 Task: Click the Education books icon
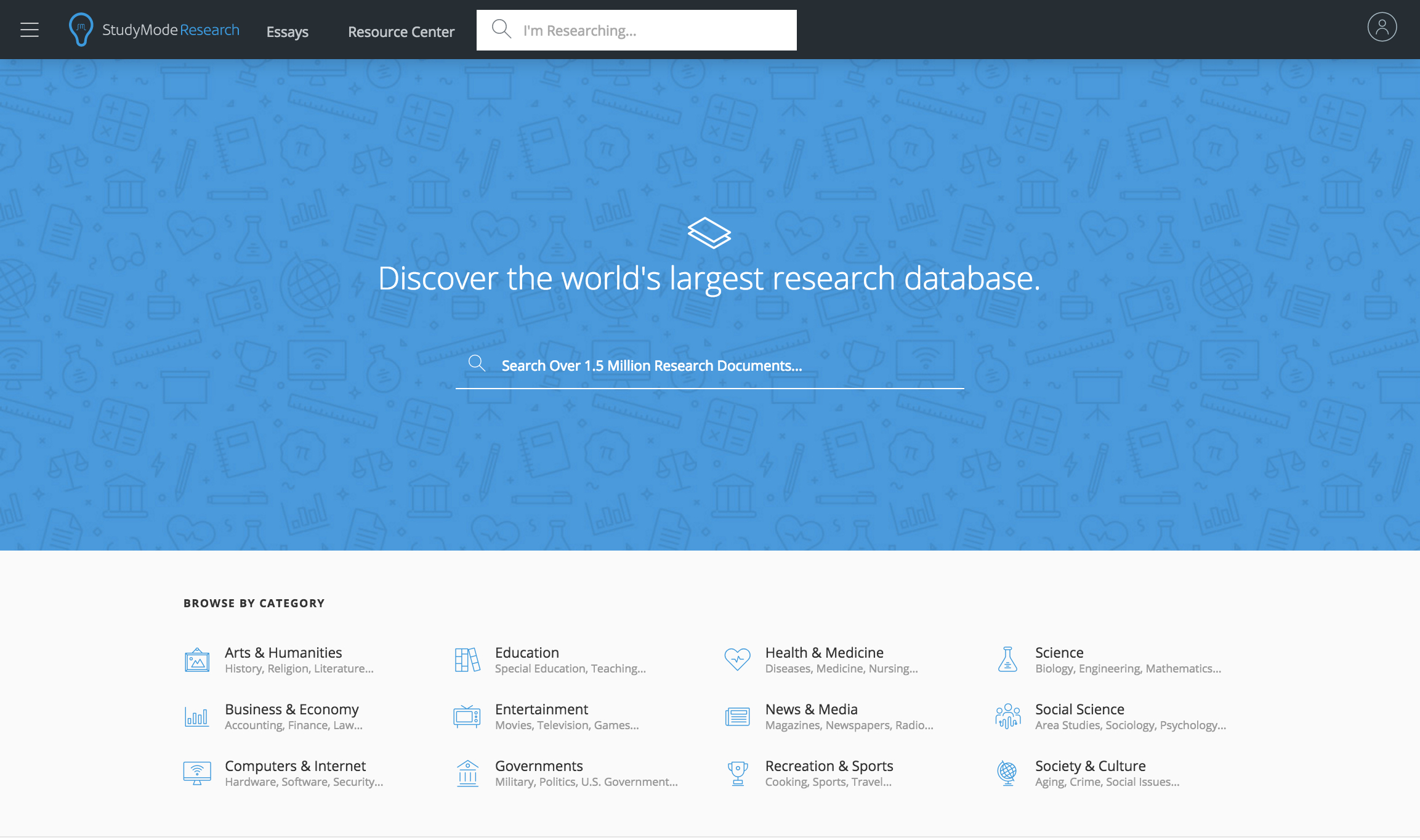pyautogui.click(x=467, y=660)
